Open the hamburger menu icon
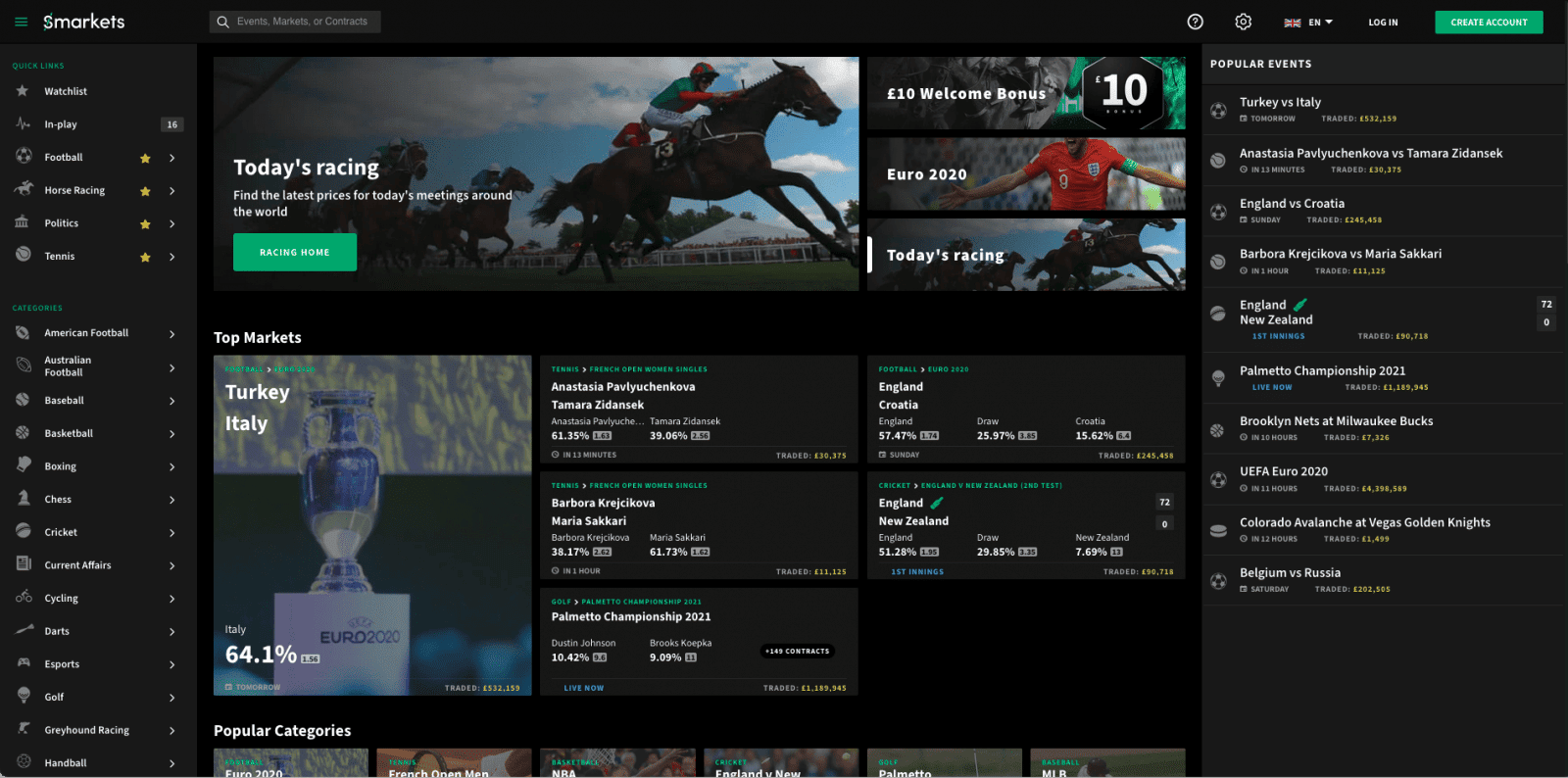This screenshot has height=778, width=1568. pos(21,22)
